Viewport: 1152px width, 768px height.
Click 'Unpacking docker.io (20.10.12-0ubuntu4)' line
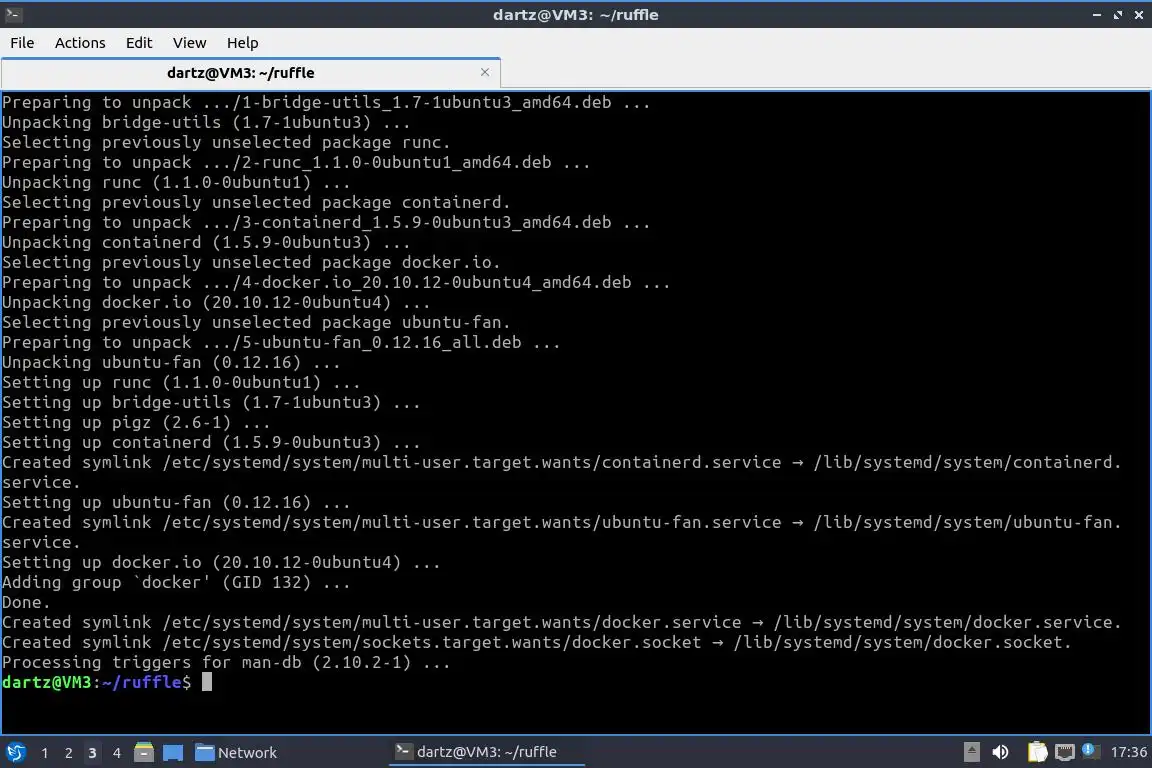tap(216, 302)
